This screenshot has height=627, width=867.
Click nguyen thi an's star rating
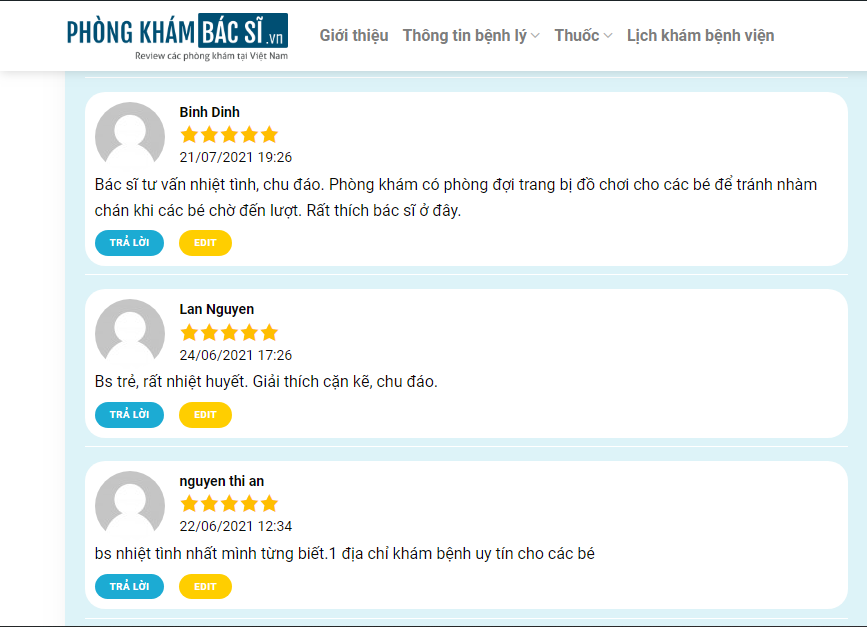tap(229, 504)
